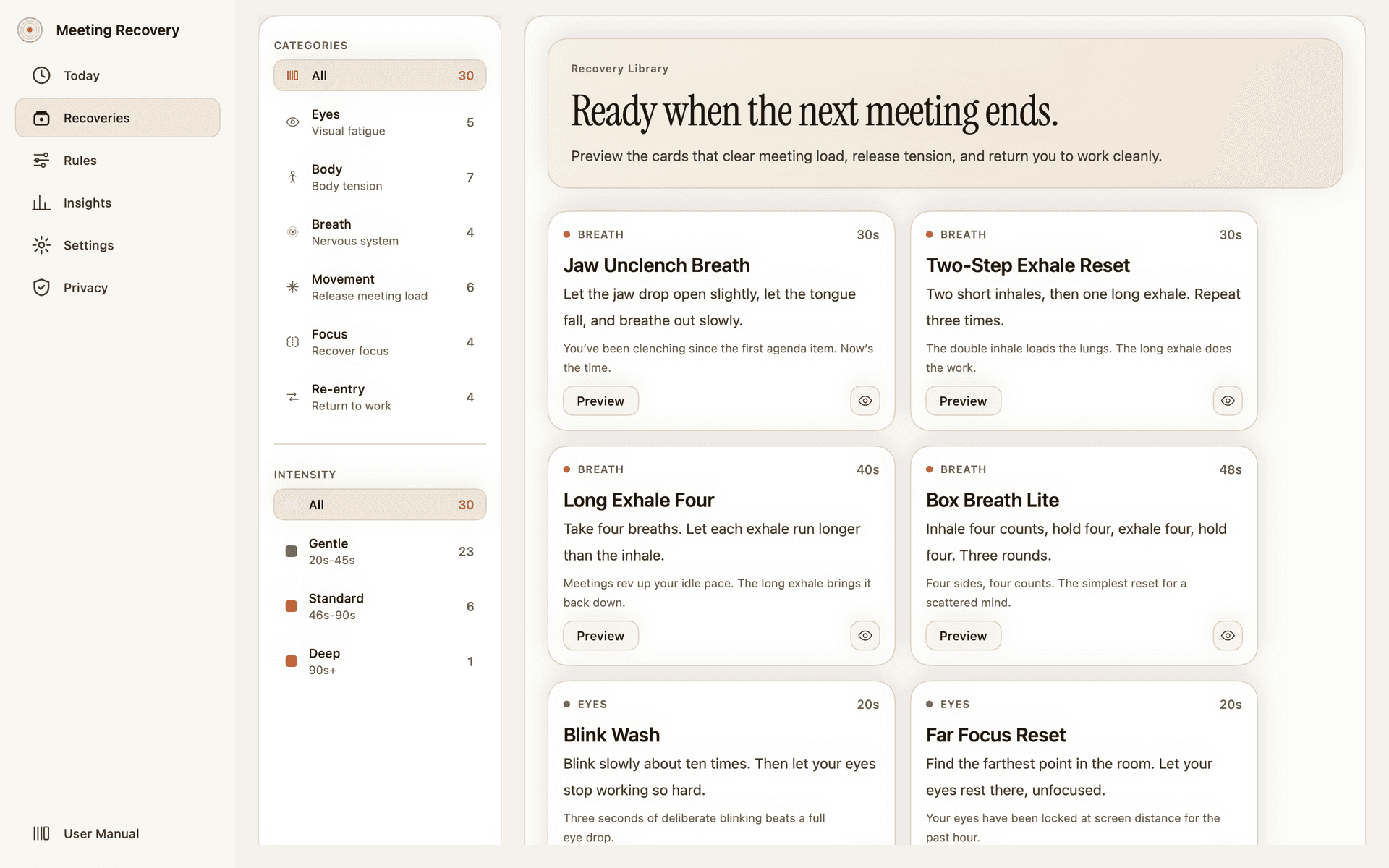The width and height of the screenshot is (1389, 868).
Task: Select the Breath category filter
Action: tap(379, 232)
